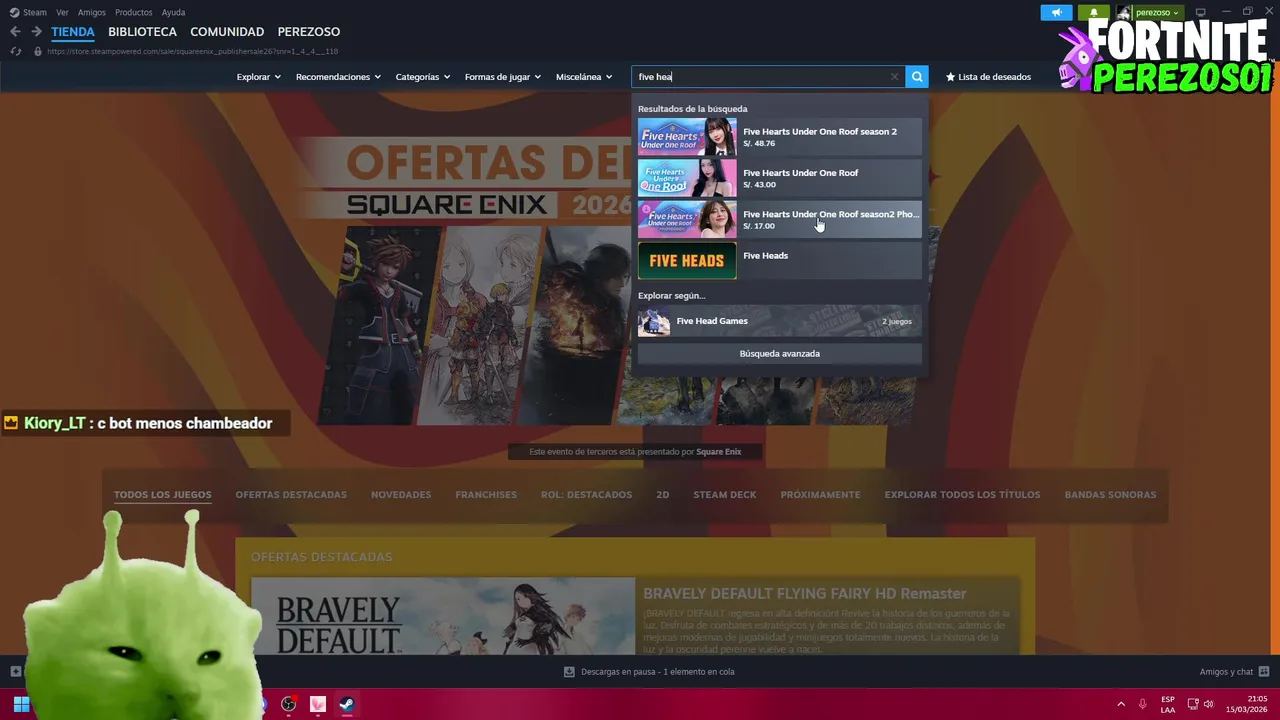Expand the Recomendaciones dropdown

tap(338, 77)
